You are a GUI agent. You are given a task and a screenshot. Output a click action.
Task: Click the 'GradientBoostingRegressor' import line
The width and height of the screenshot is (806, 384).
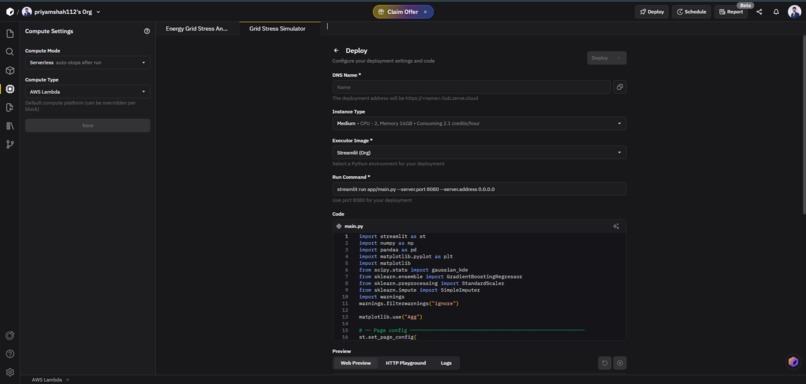tap(441, 277)
